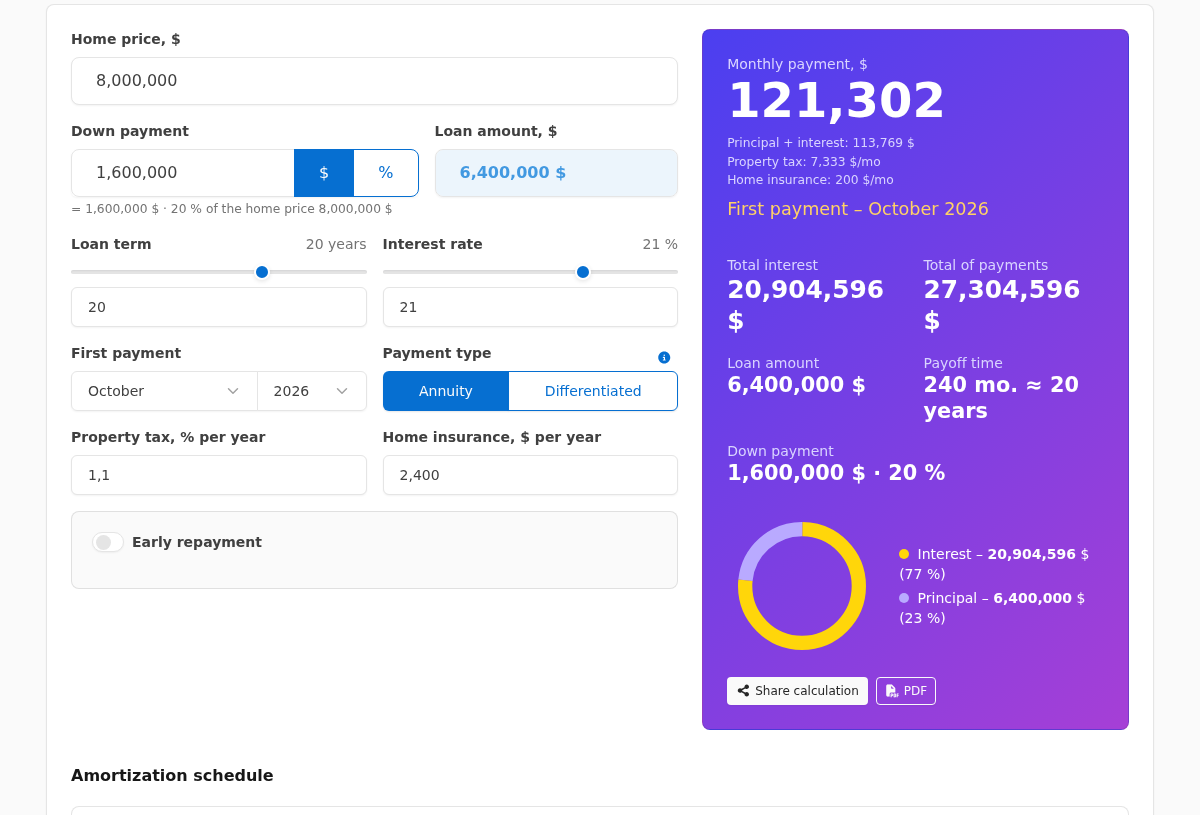
Task: Select the Differentiated payment type
Action: coord(593,391)
